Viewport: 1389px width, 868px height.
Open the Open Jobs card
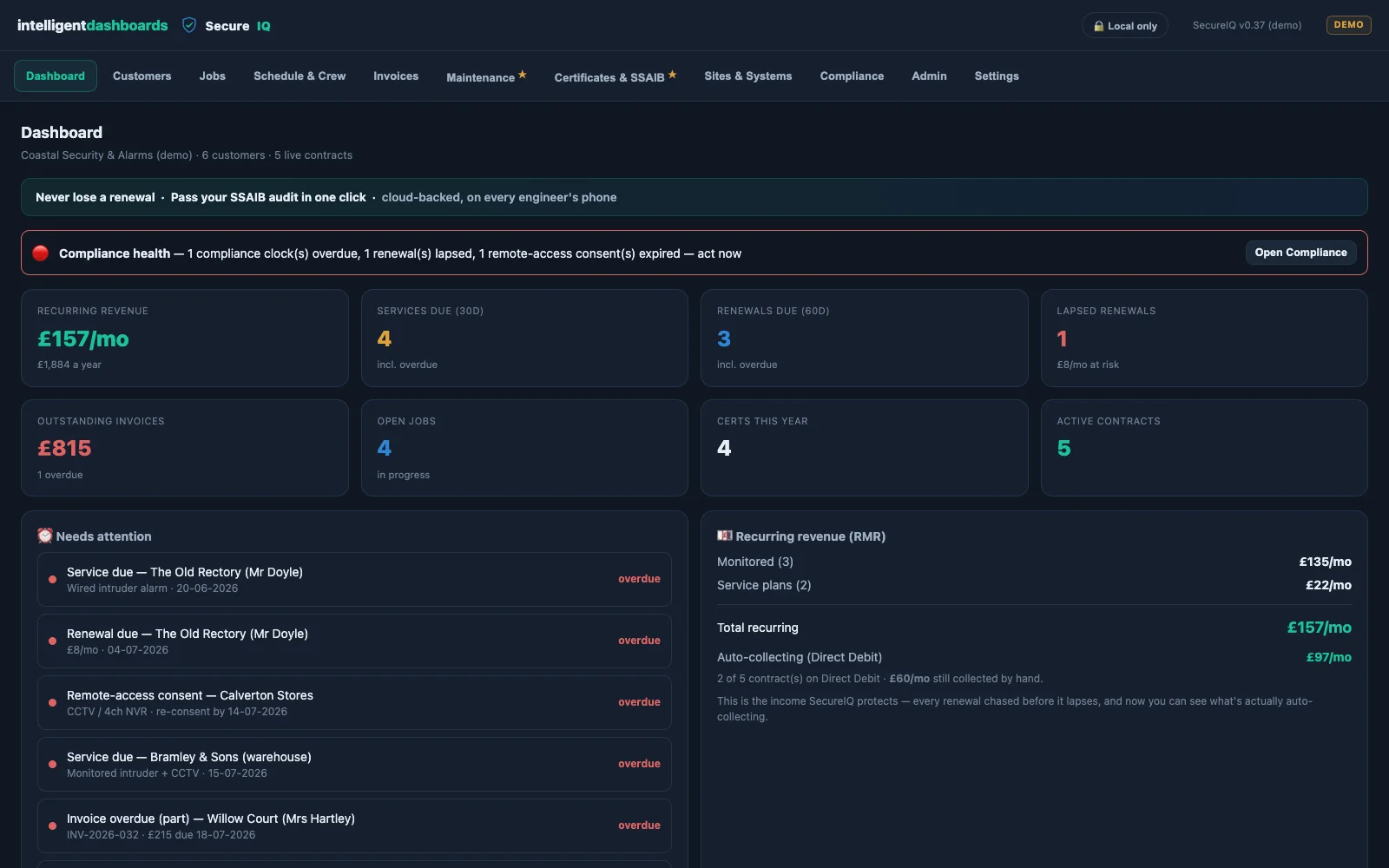click(524, 448)
